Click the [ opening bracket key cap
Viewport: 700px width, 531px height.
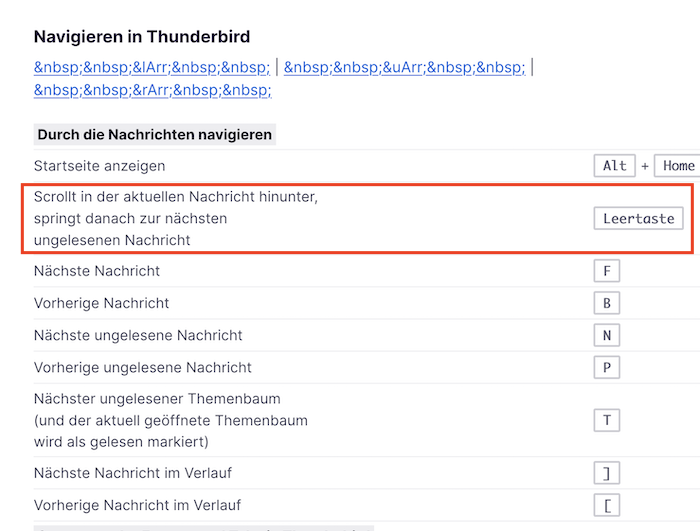click(606, 505)
